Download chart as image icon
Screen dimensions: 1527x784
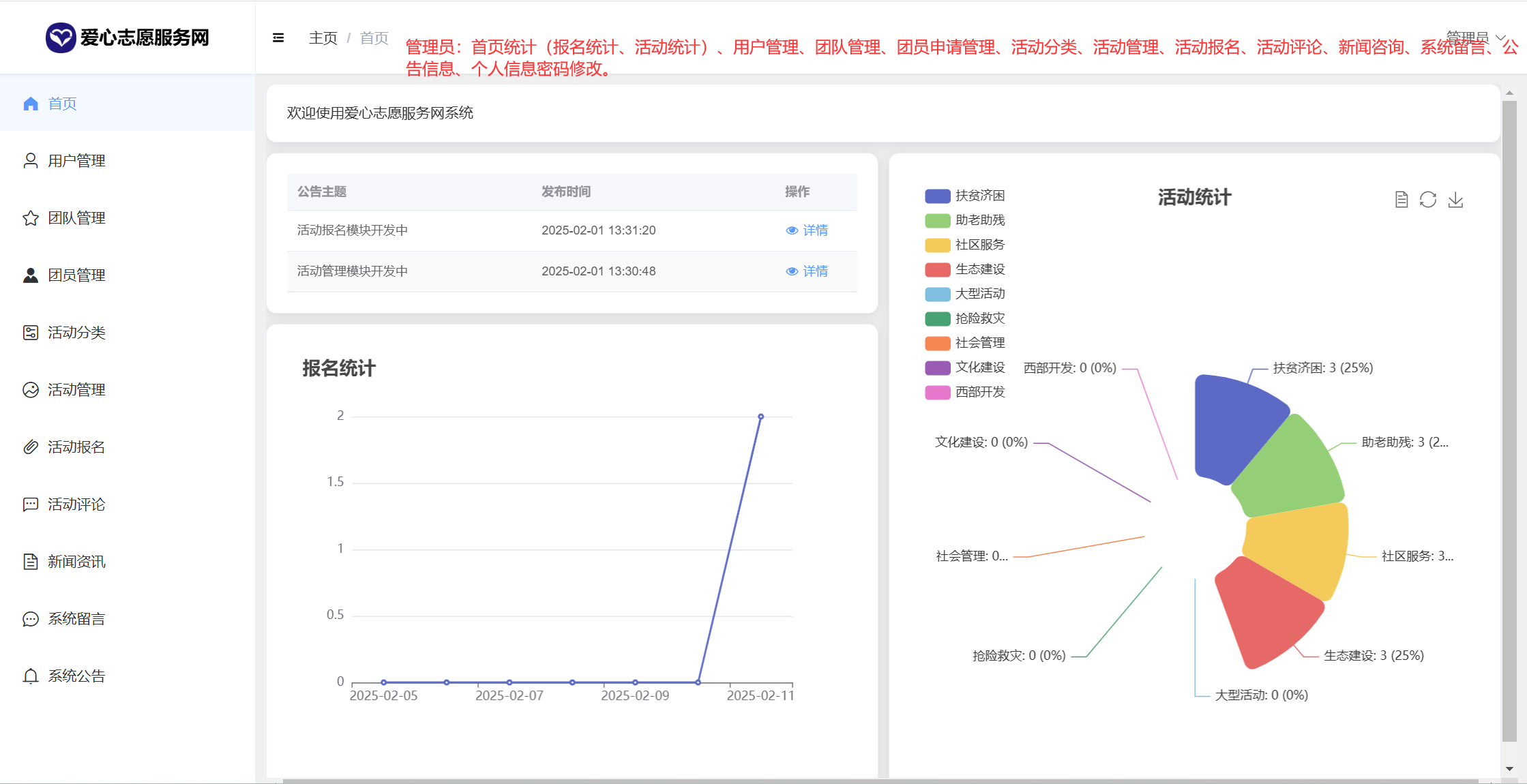click(x=1455, y=199)
